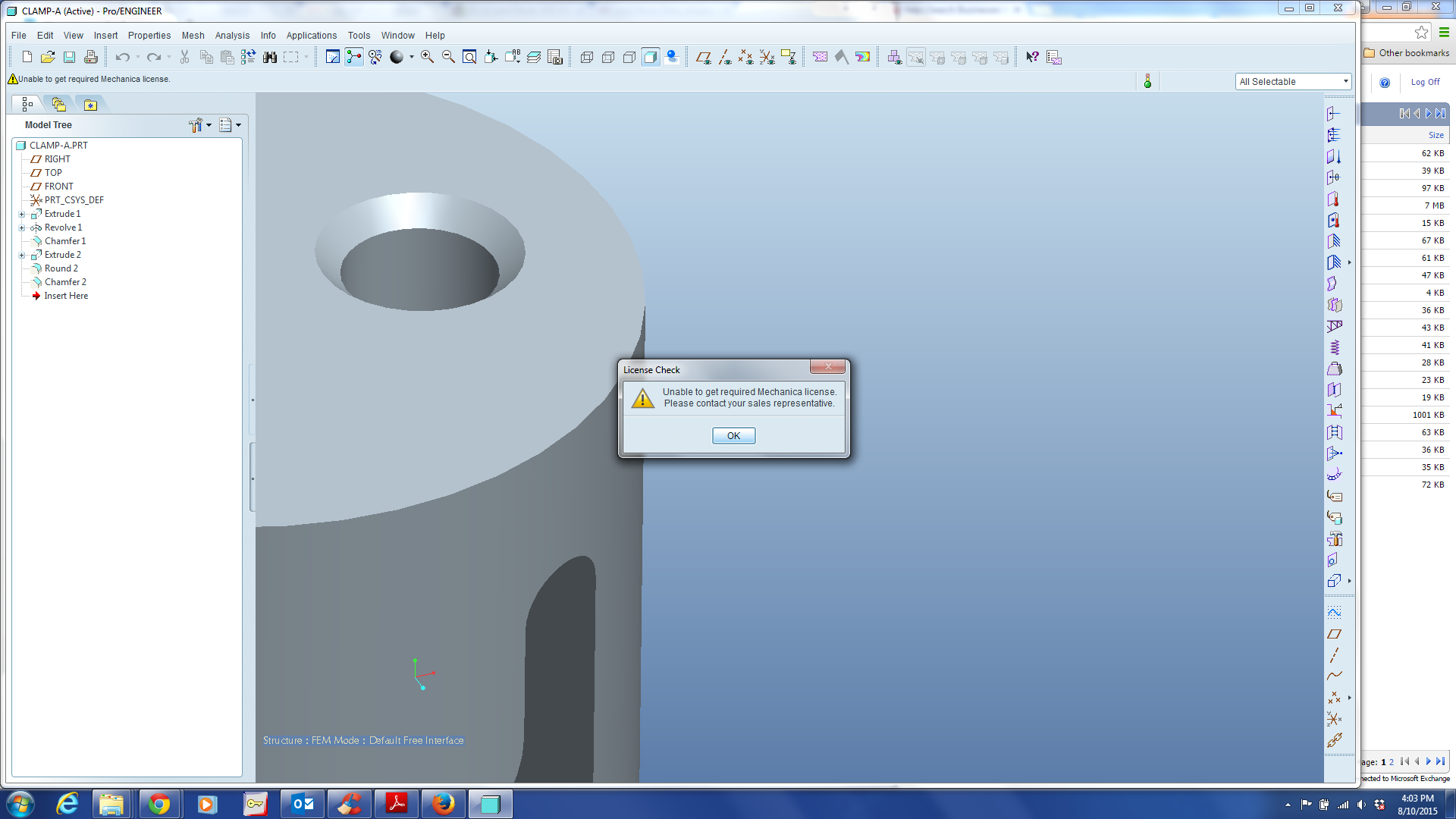Open the Insert menu
Screen dimensions: 1456x819
[x=105, y=36]
